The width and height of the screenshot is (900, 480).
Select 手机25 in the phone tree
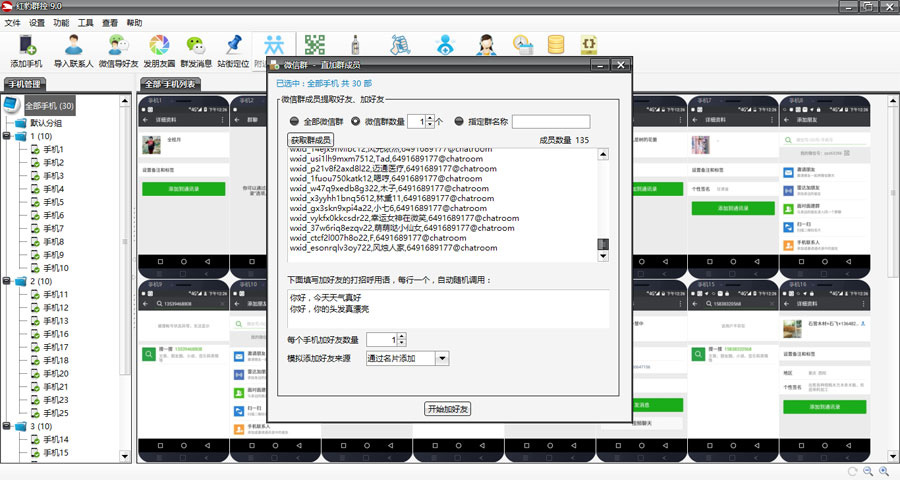pos(56,413)
